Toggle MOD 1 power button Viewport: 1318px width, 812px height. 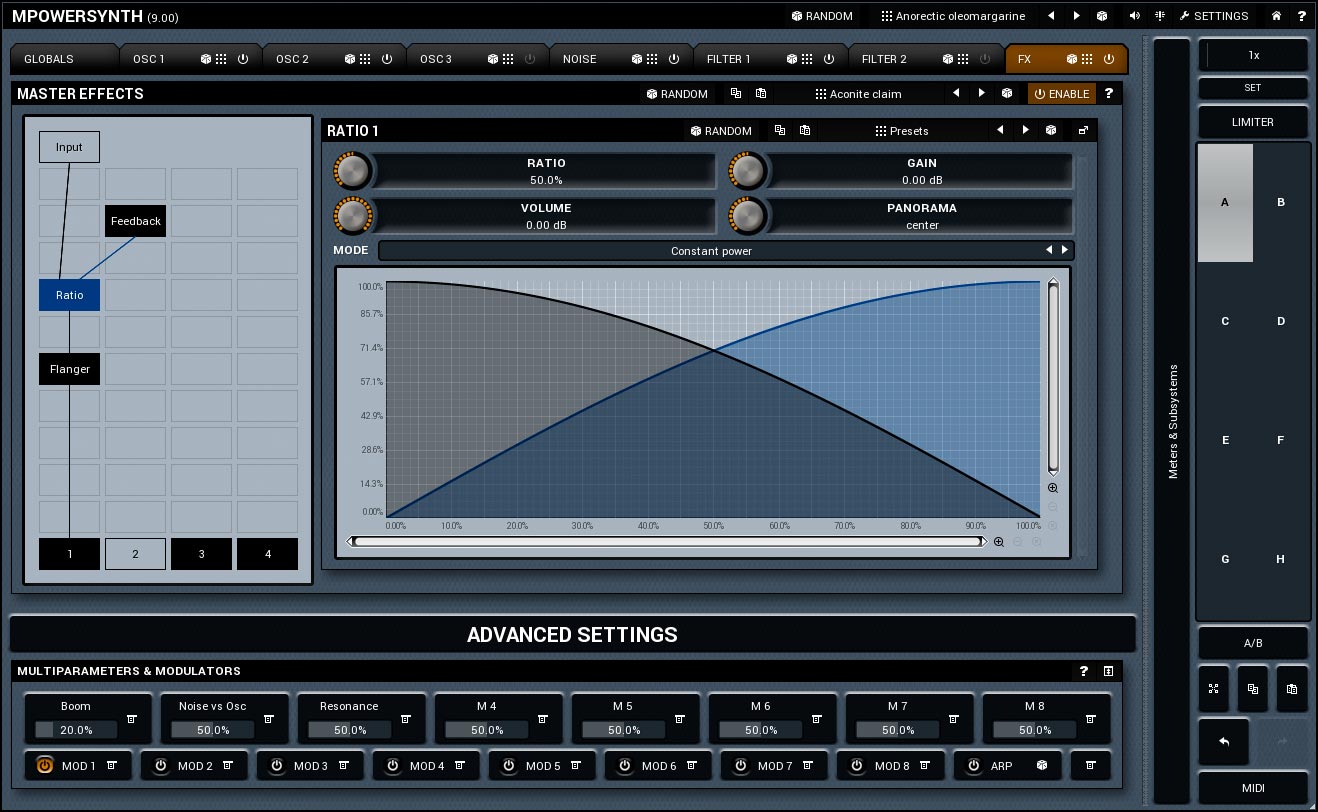[44, 766]
